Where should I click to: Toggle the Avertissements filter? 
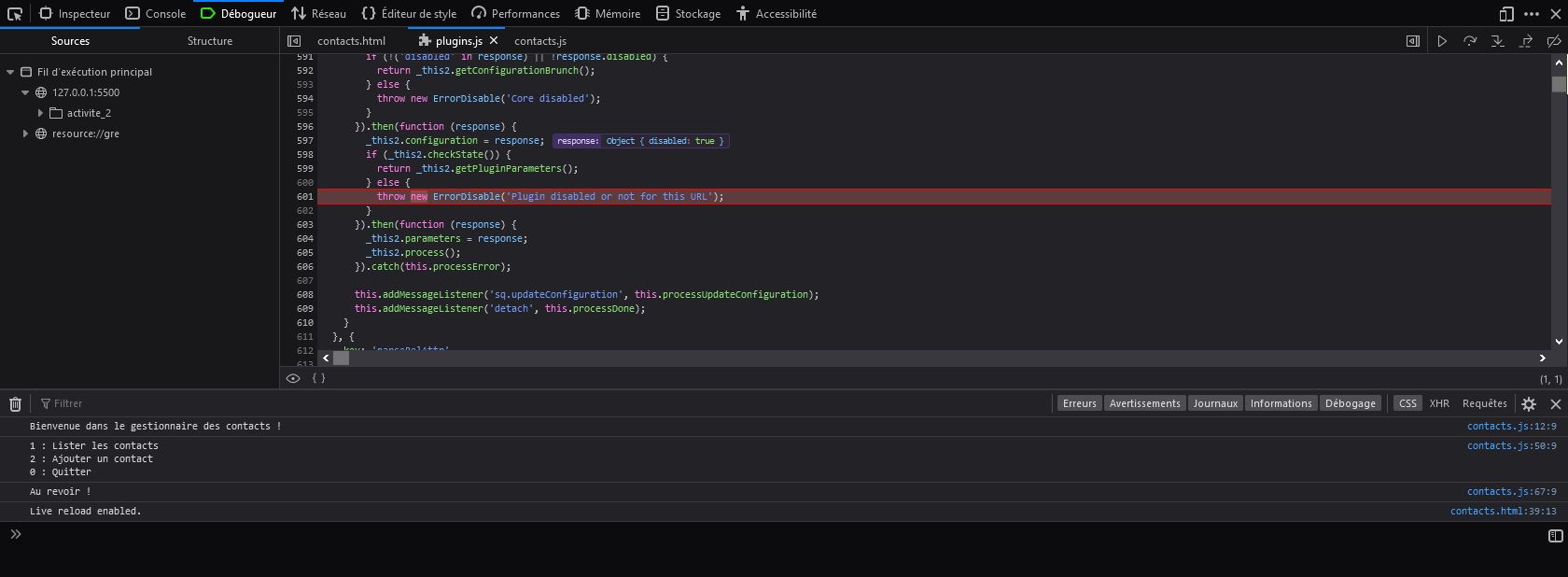coord(1145,403)
